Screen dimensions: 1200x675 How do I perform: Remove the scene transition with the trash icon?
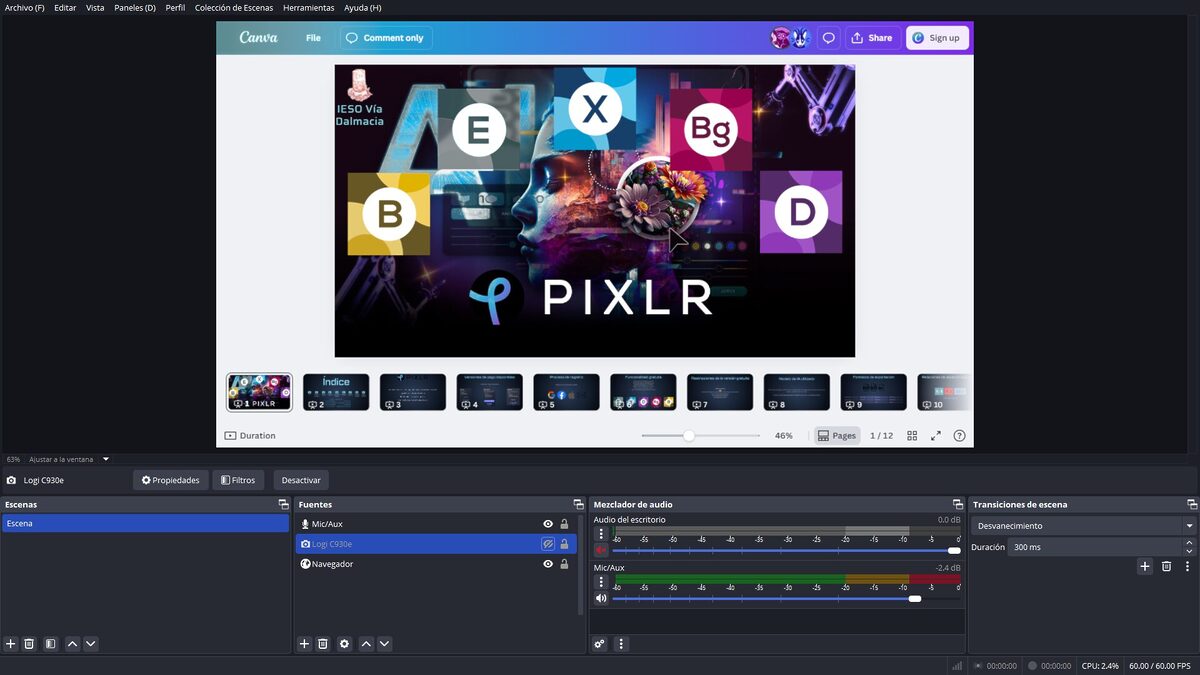tap(1166, 566)
